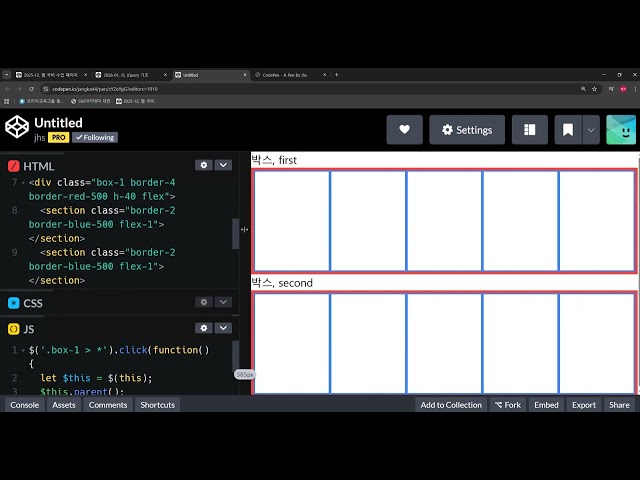640x480 pixels.
Task: Switch to the CodePen browser tab
Action: click(285, 75)
